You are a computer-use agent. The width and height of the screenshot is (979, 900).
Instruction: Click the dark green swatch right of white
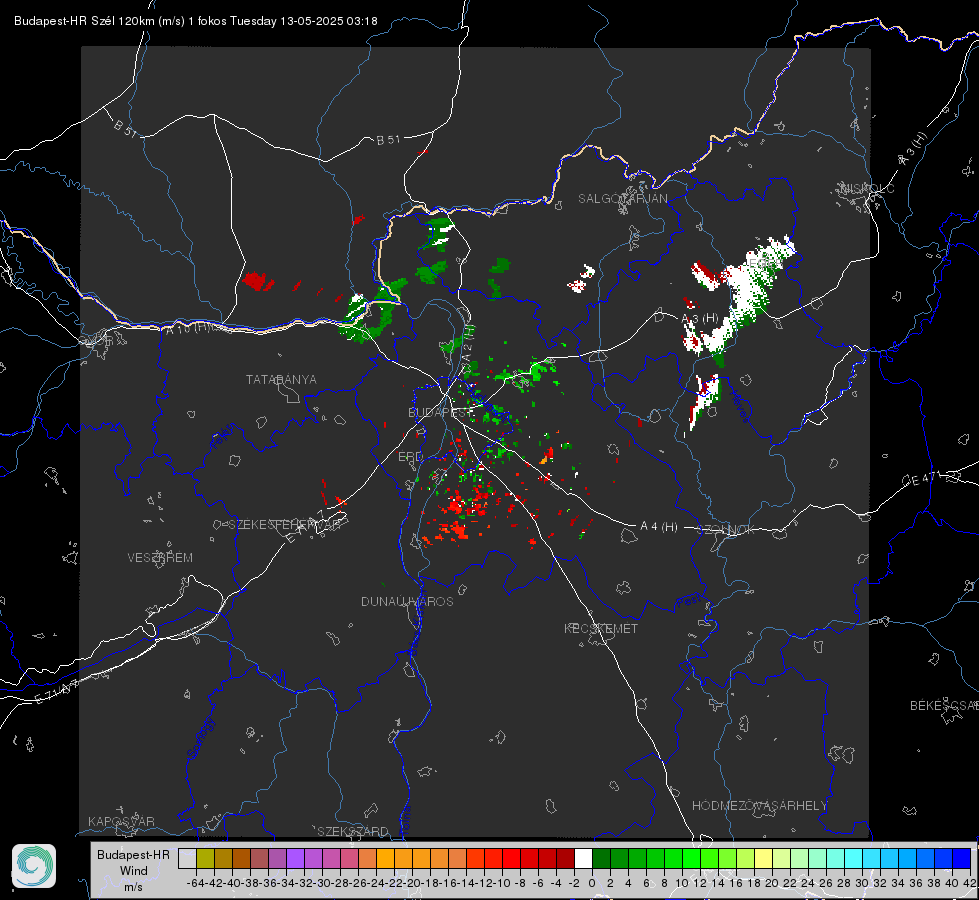[x=601, y=858]
